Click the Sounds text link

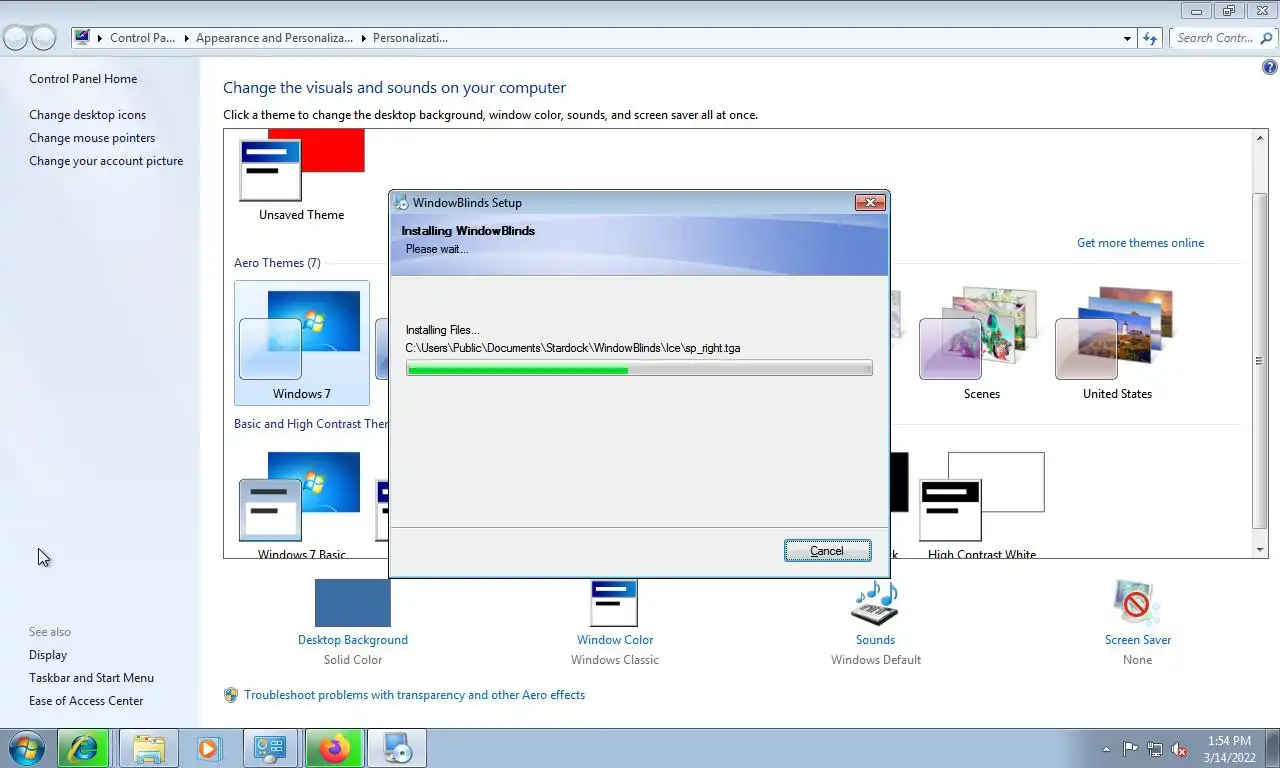click(875, 640)
